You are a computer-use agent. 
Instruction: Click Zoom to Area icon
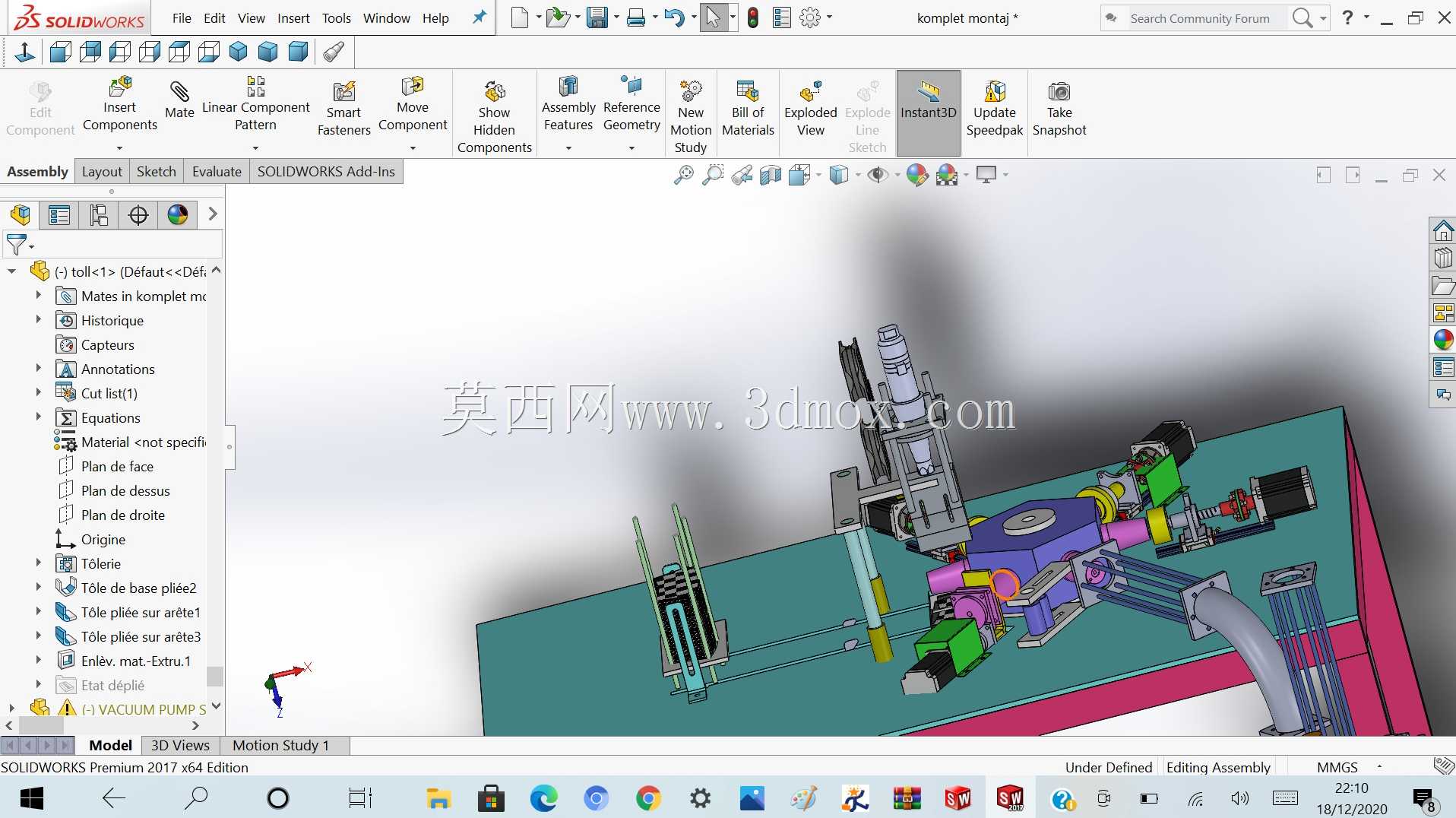pos(713,176)
